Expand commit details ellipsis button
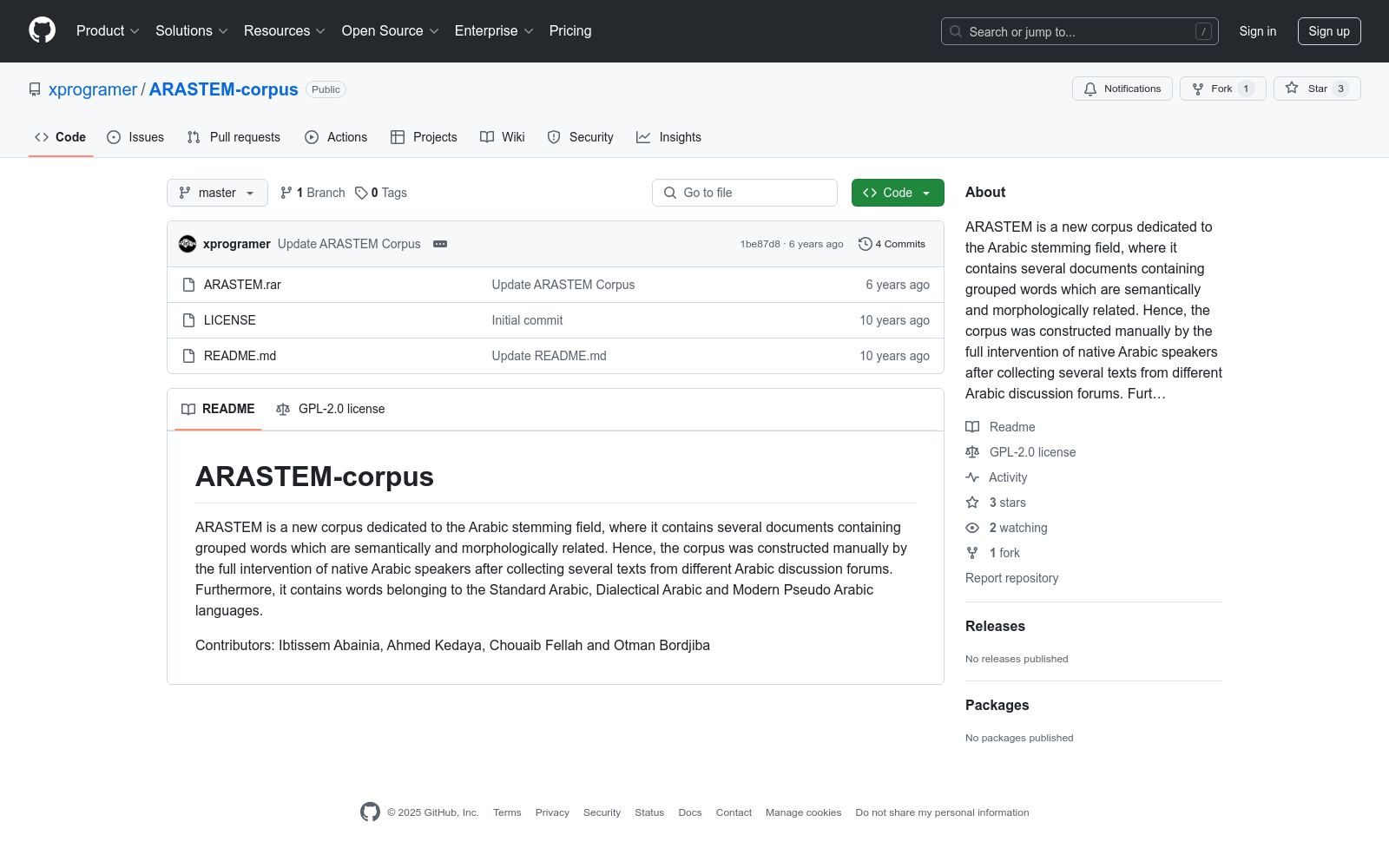The image size is (1389, 868). (440, 244)
